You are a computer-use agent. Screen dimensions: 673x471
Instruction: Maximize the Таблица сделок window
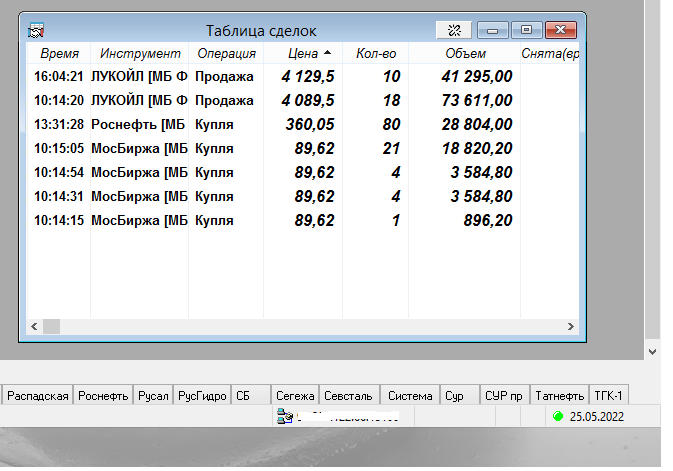527,30
